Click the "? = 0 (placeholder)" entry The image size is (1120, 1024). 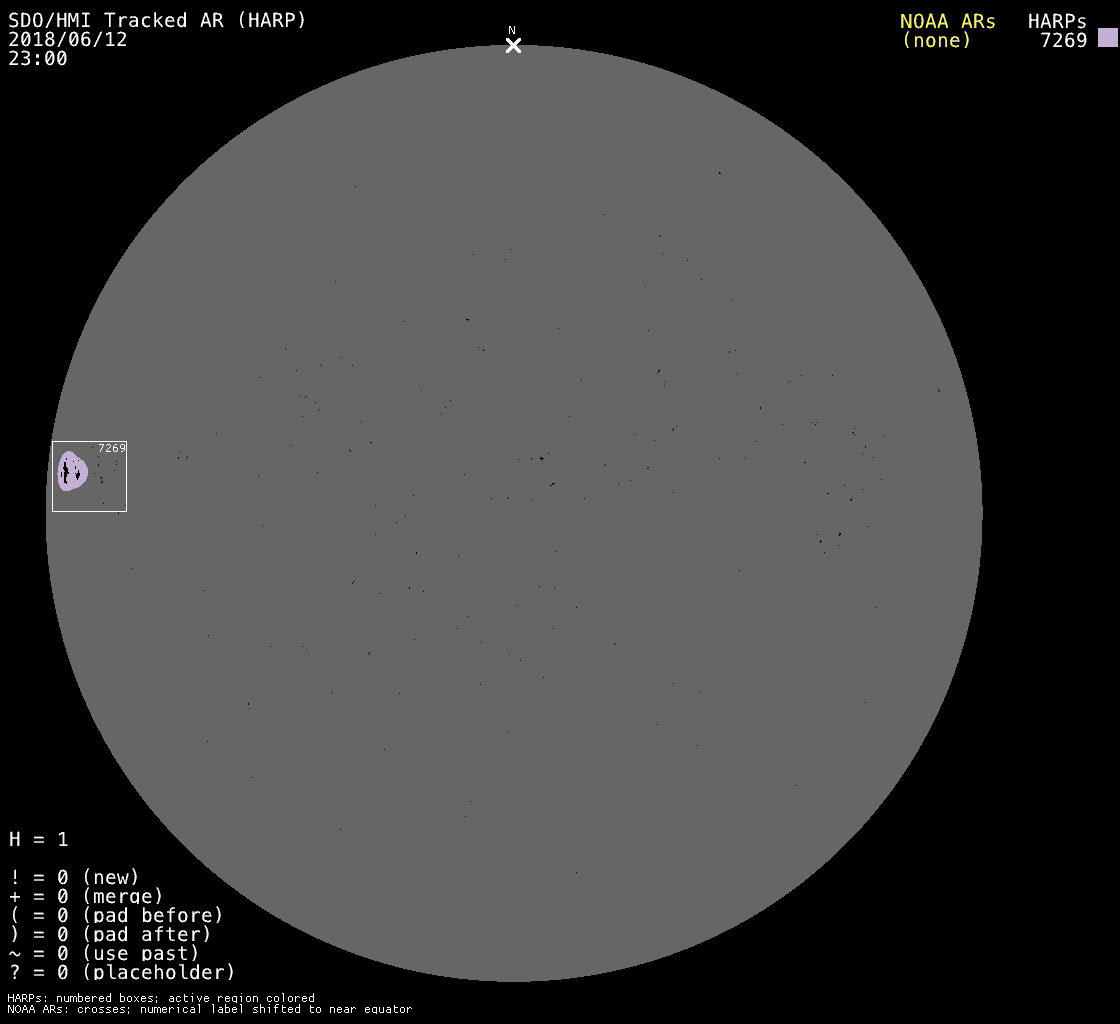[x=122, y=972]
